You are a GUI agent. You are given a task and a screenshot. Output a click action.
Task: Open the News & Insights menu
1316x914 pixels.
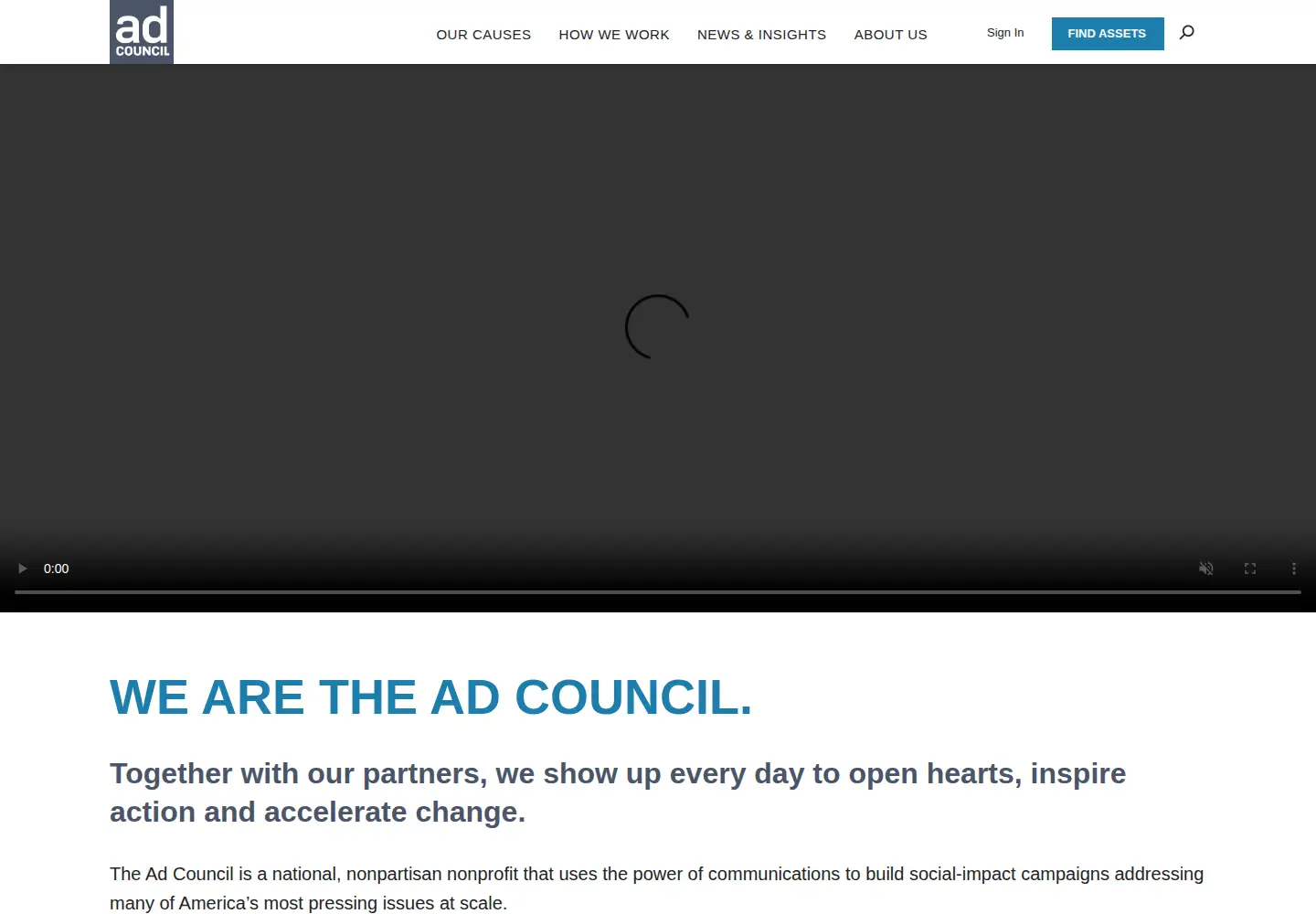761,35
